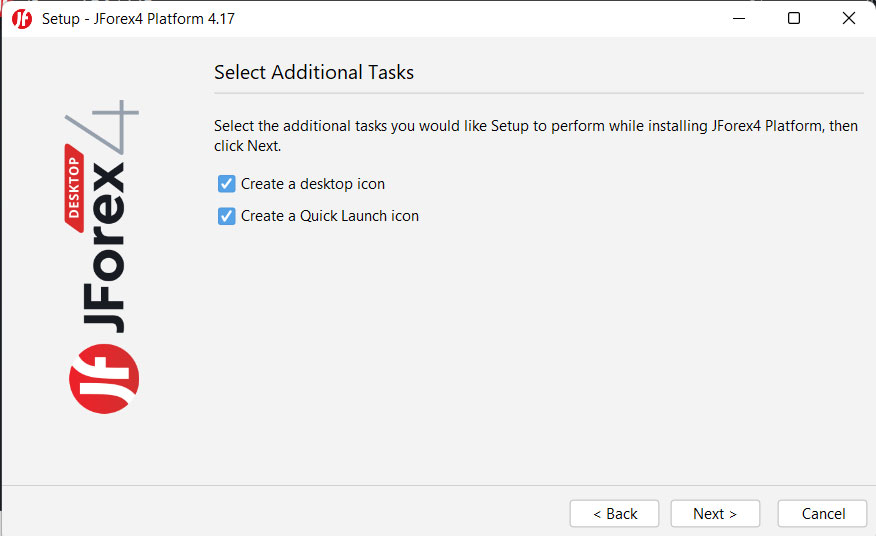Click the JForex icon in the title bar

(x=21, y=19)
